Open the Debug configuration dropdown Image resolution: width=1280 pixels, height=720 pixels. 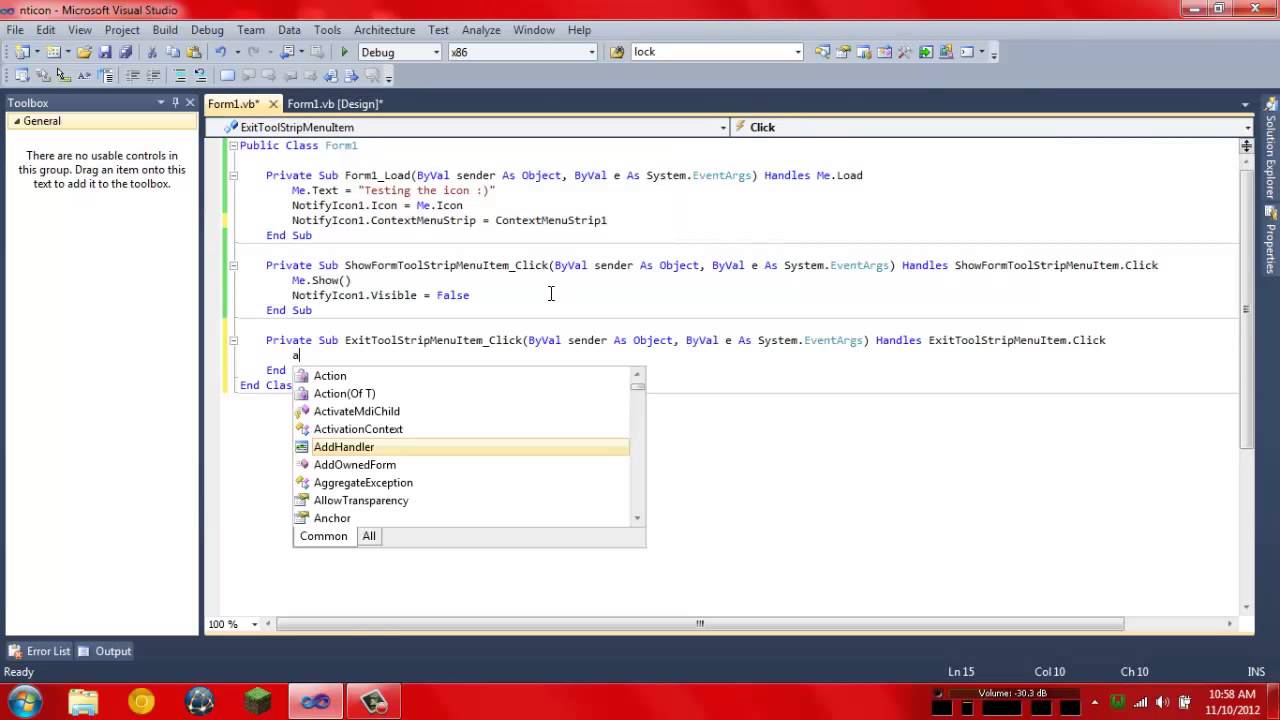(x=435, y=52)
